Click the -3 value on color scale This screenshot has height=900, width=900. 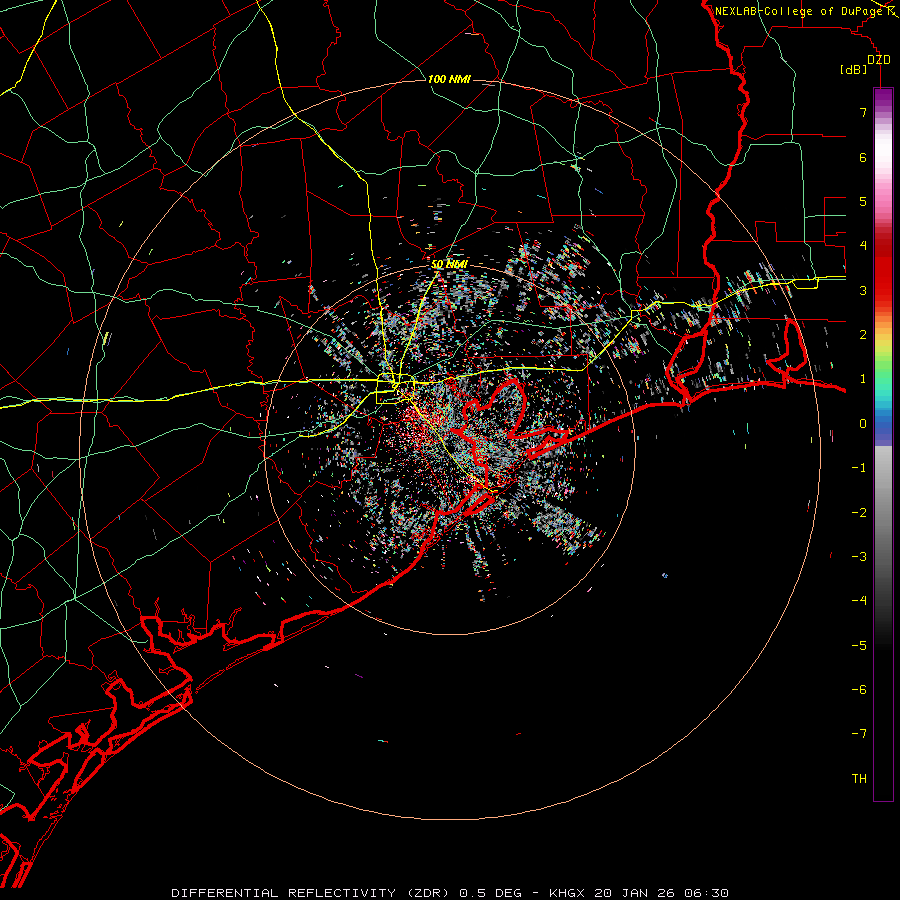[x=859, y=557]
